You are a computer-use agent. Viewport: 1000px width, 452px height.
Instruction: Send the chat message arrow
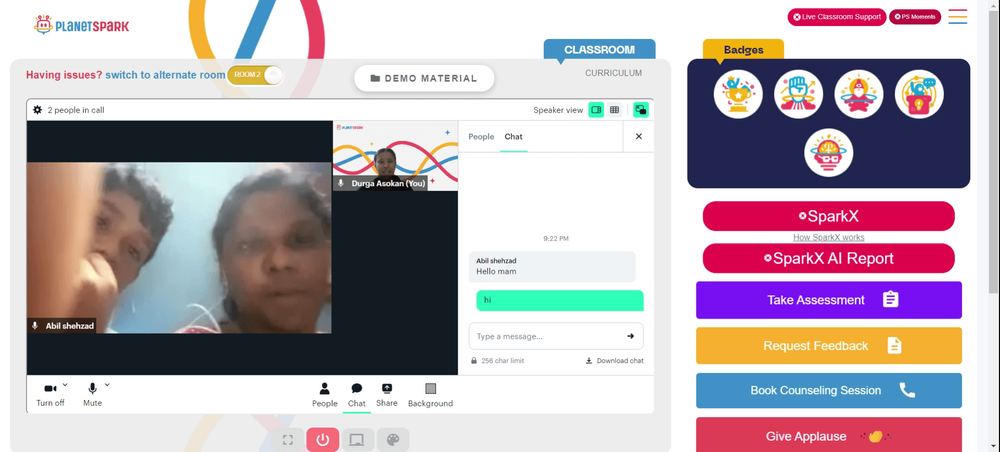pos(630,336)
